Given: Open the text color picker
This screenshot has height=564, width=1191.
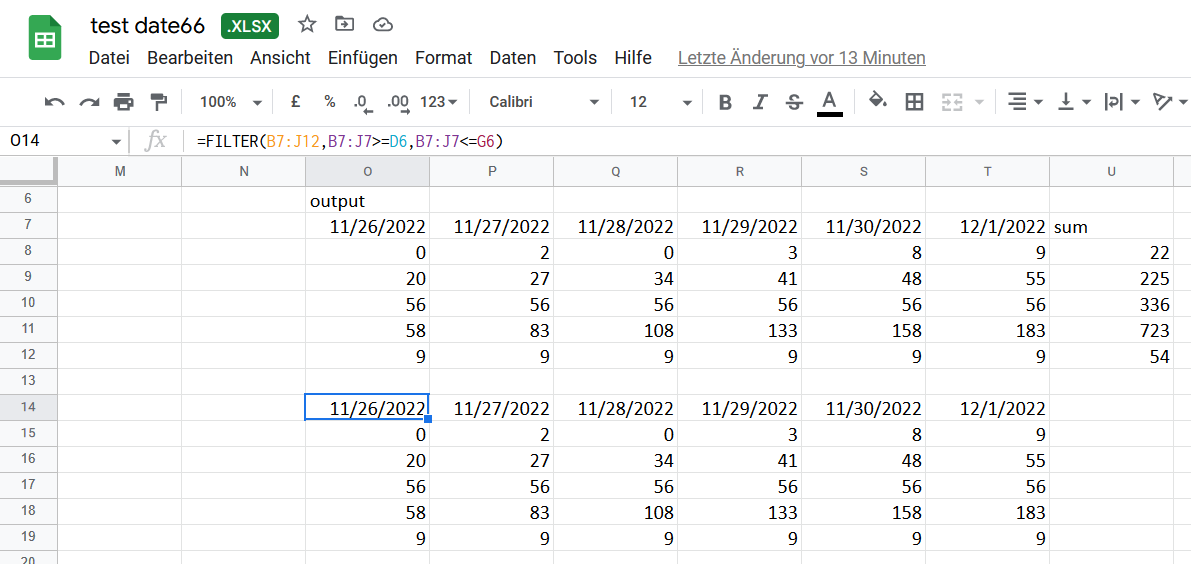Looking at the screenshot, I should (x=829, y=102).
